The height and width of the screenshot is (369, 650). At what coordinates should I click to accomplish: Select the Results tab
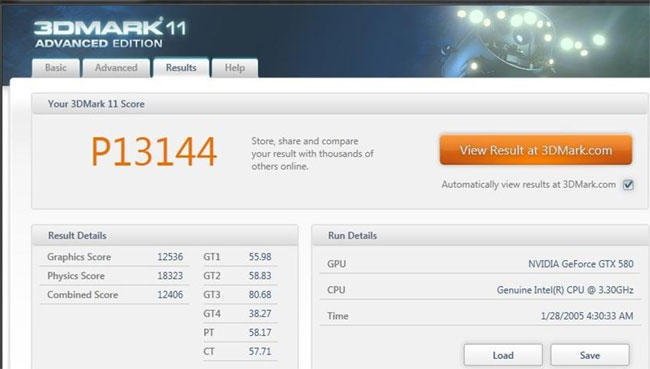tap(181, 68)
